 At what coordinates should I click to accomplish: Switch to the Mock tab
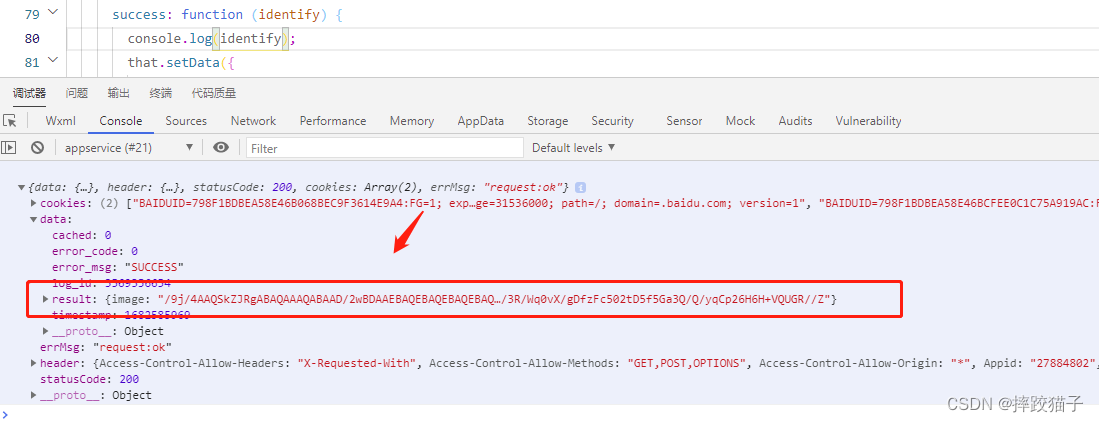740,121
